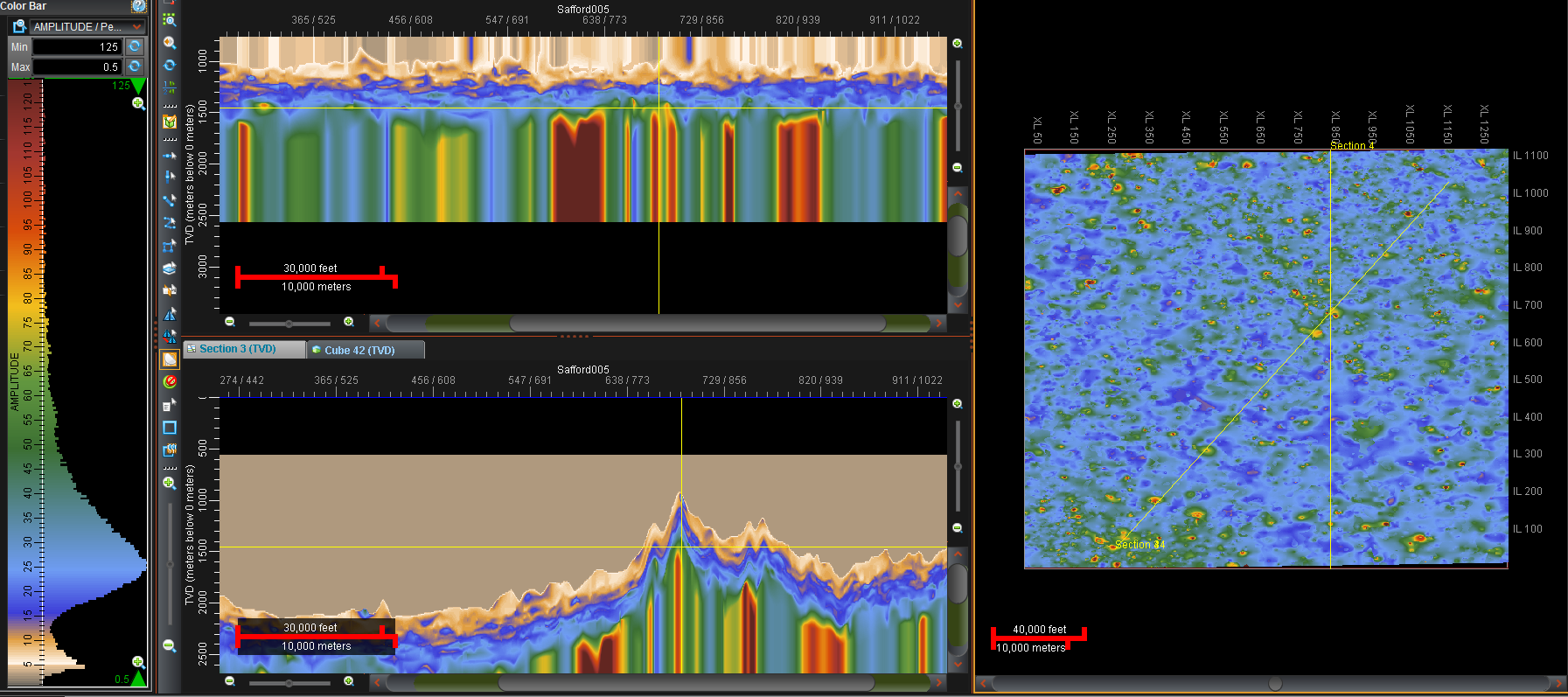Zoom in vertically in top section view

pos(958,43)
